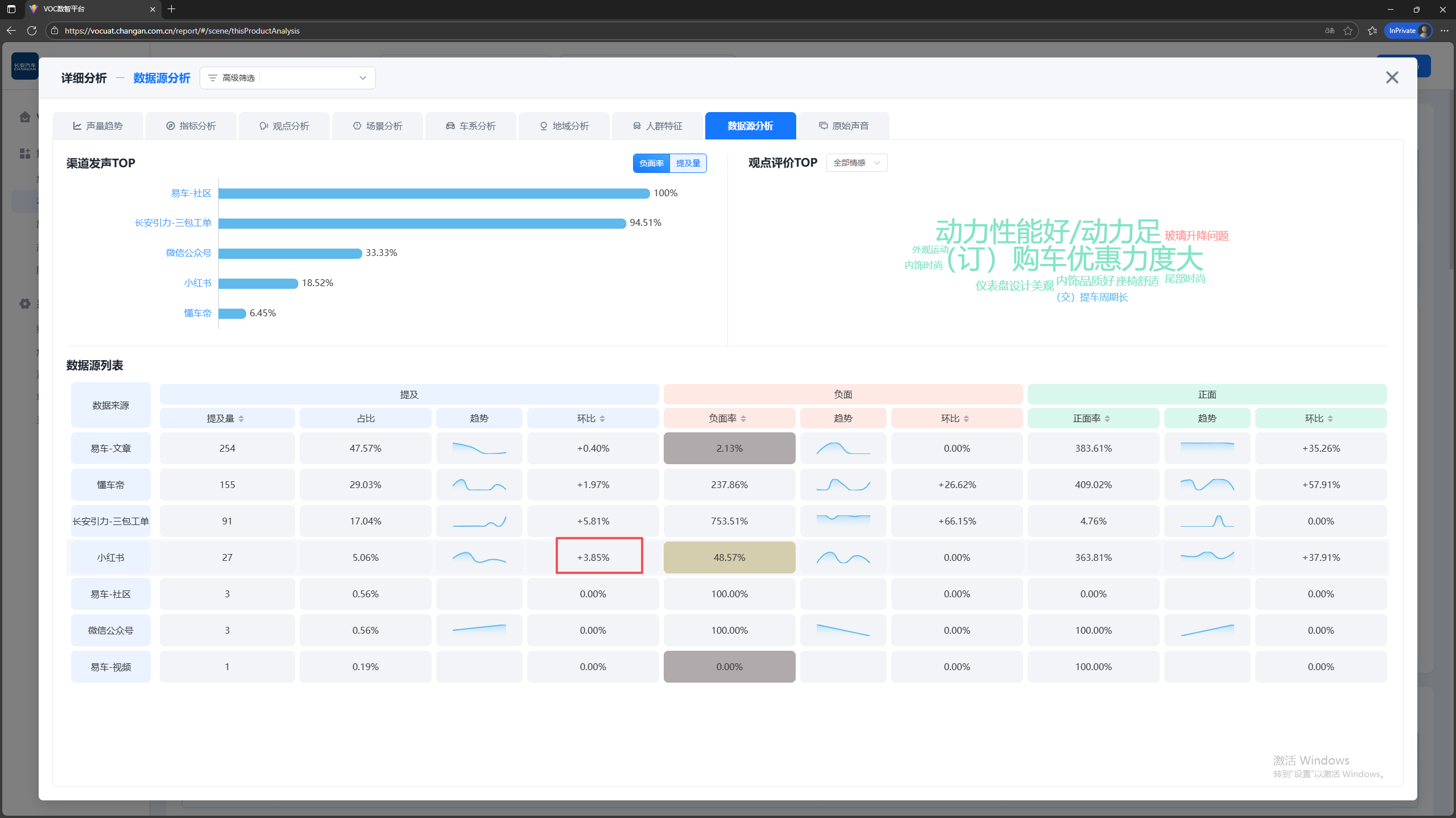Sort 提及 环比 column arrows
Image resolution: width=1456 pixels, height=818 pixels.
point(602,419)
